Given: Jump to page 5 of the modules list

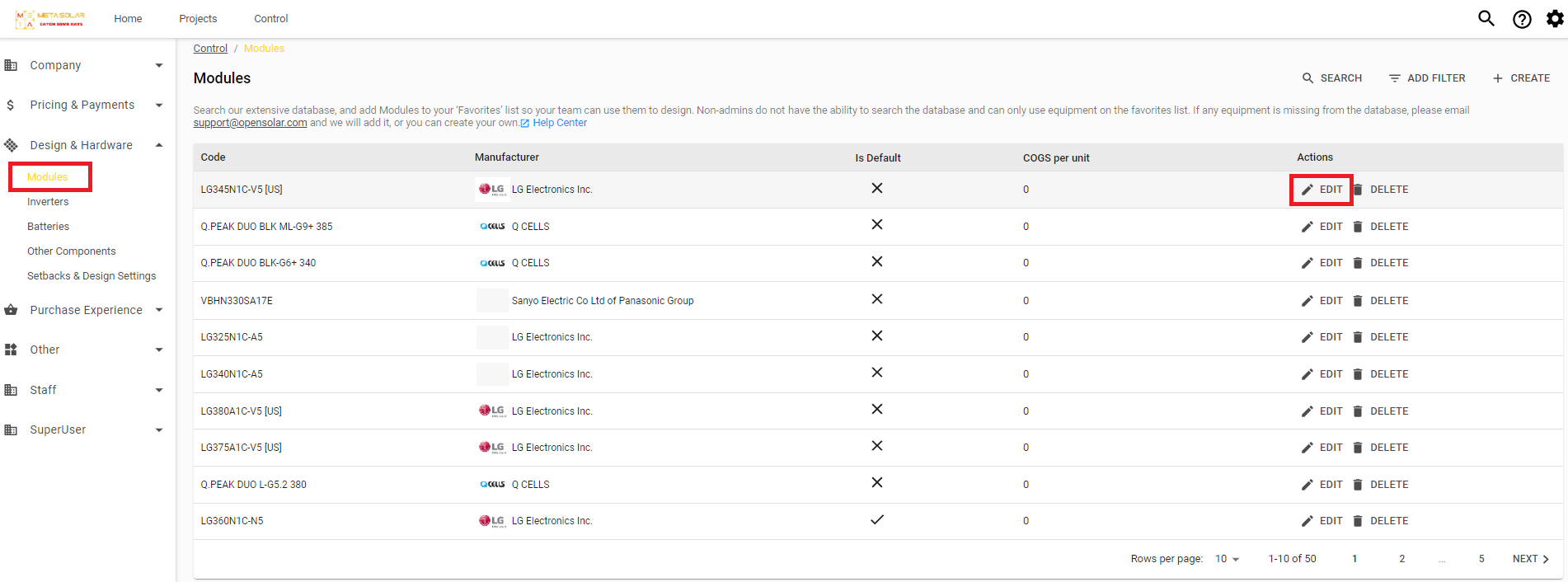Looking at the screenshot, I should (x=1481, y=559).
